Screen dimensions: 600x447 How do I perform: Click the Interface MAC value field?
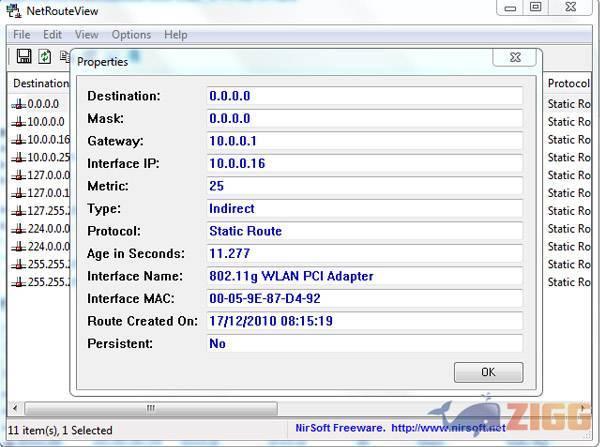(364, 298)
